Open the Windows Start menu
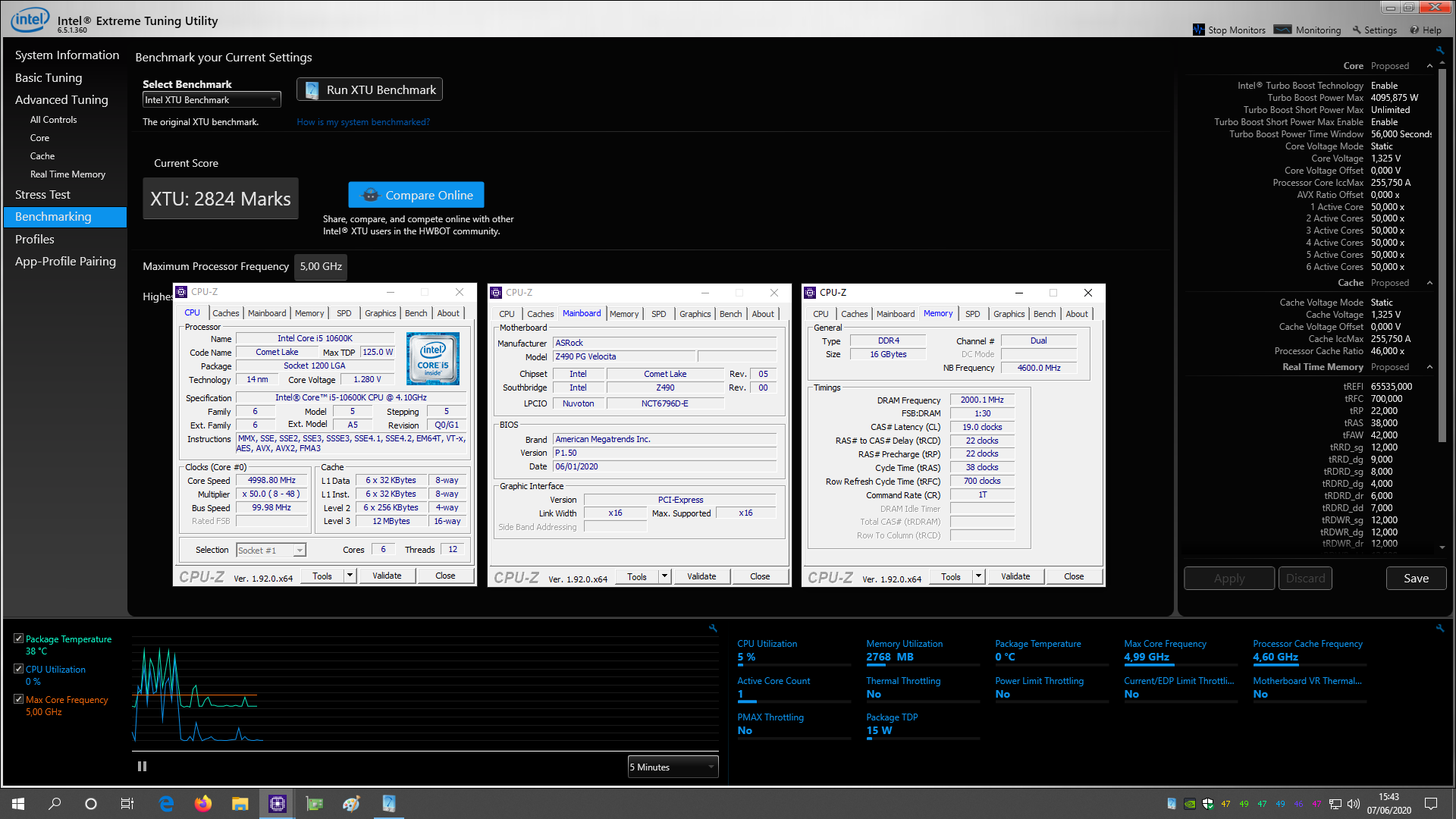This screenshot has height=819, width=1456. [x=18, y=804]
